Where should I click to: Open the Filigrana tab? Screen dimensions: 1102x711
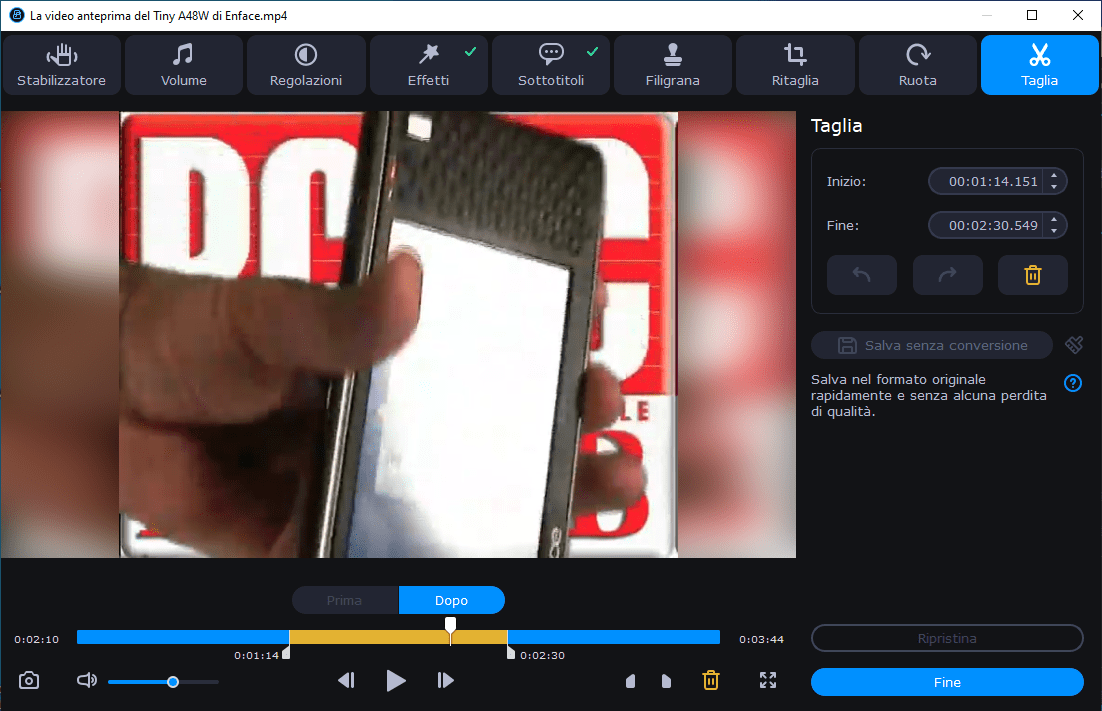[673, 65]
